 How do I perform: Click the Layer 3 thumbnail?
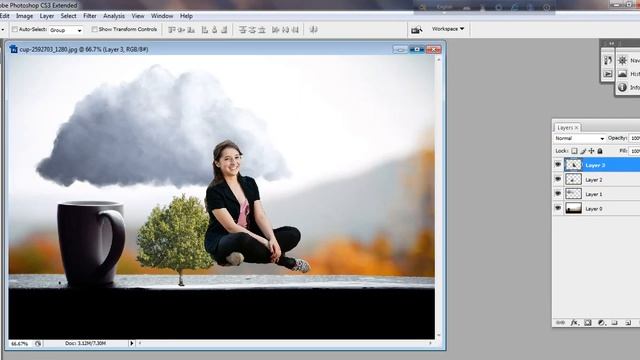[x=573, y=164]
